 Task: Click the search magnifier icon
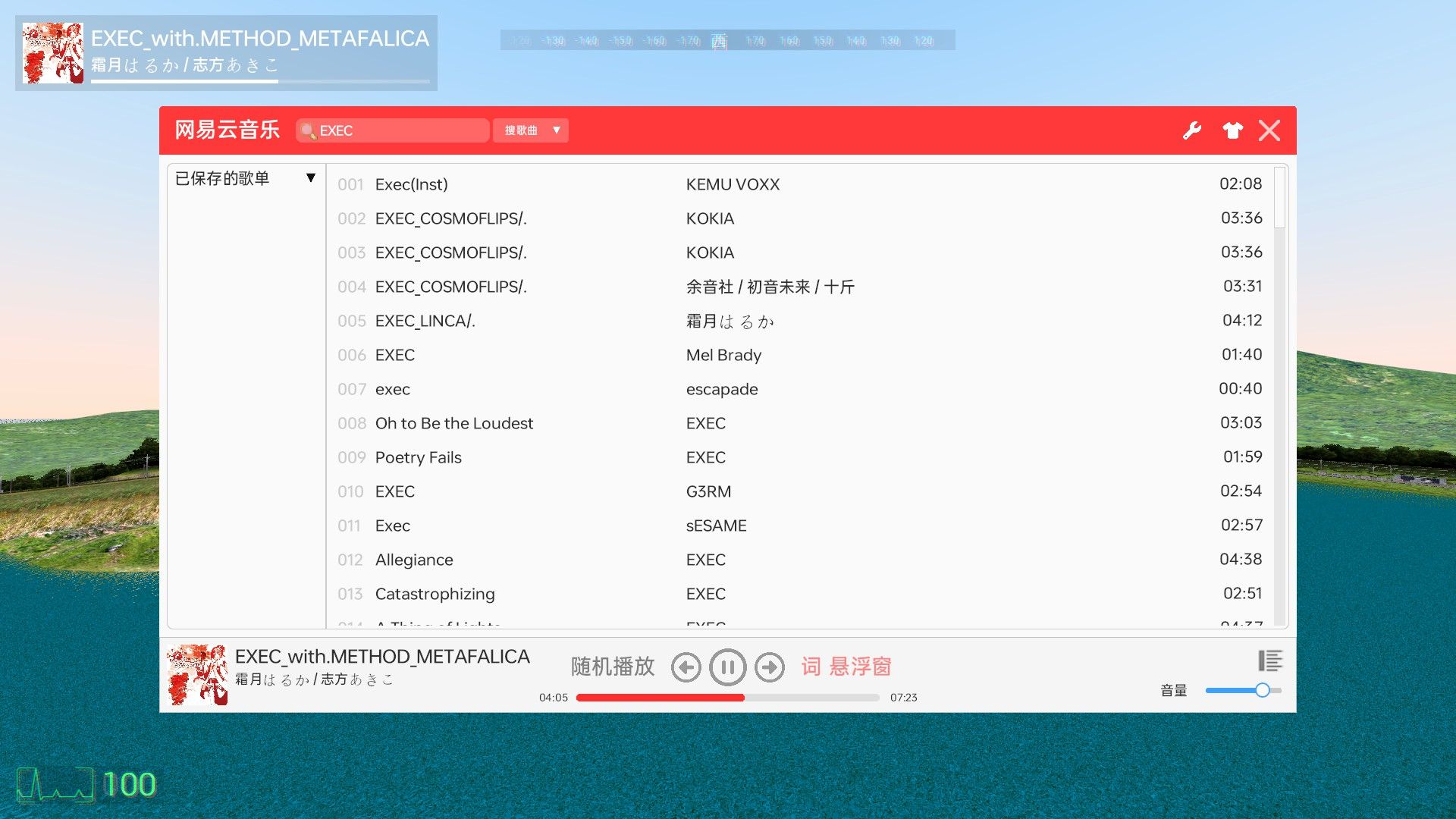pyautogui.click(x=308, y=130)
